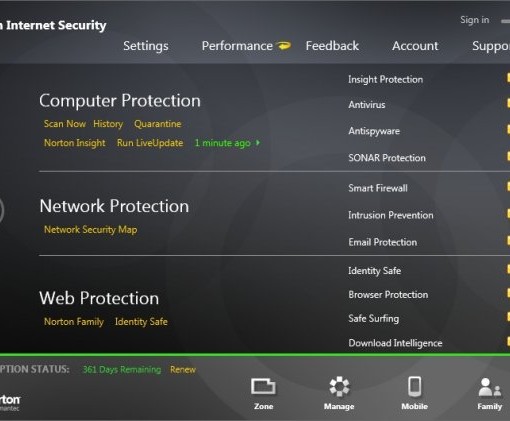Click the Norton logo
The width and height of the screenshot is (510, 421).
click(9, 402)
